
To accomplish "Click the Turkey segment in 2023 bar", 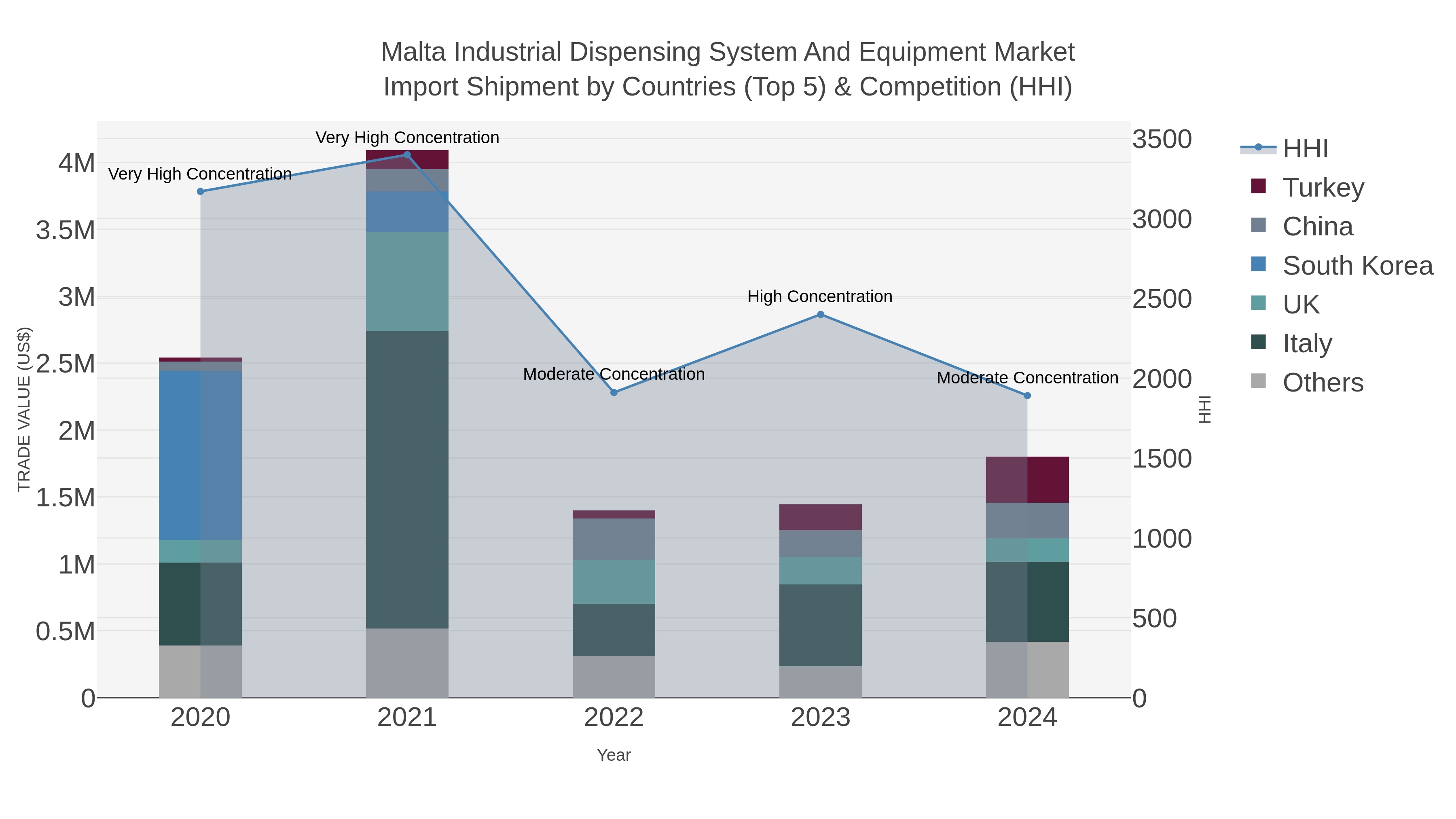I will [821, 517].
